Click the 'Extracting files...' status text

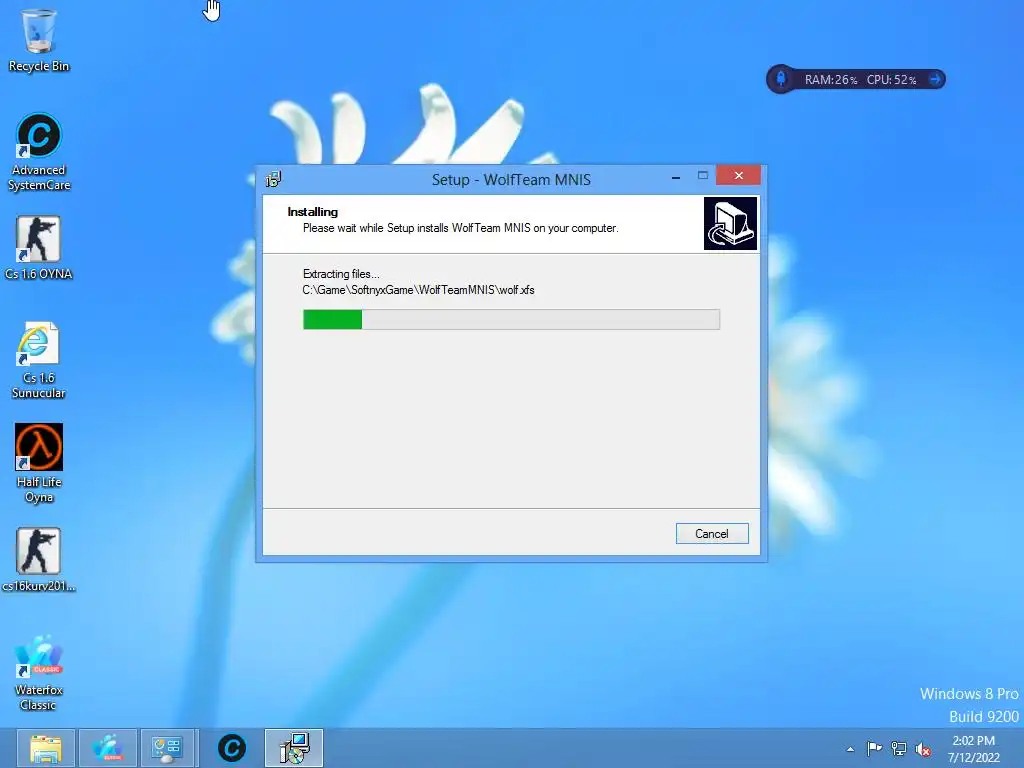[x=341, y=274]
